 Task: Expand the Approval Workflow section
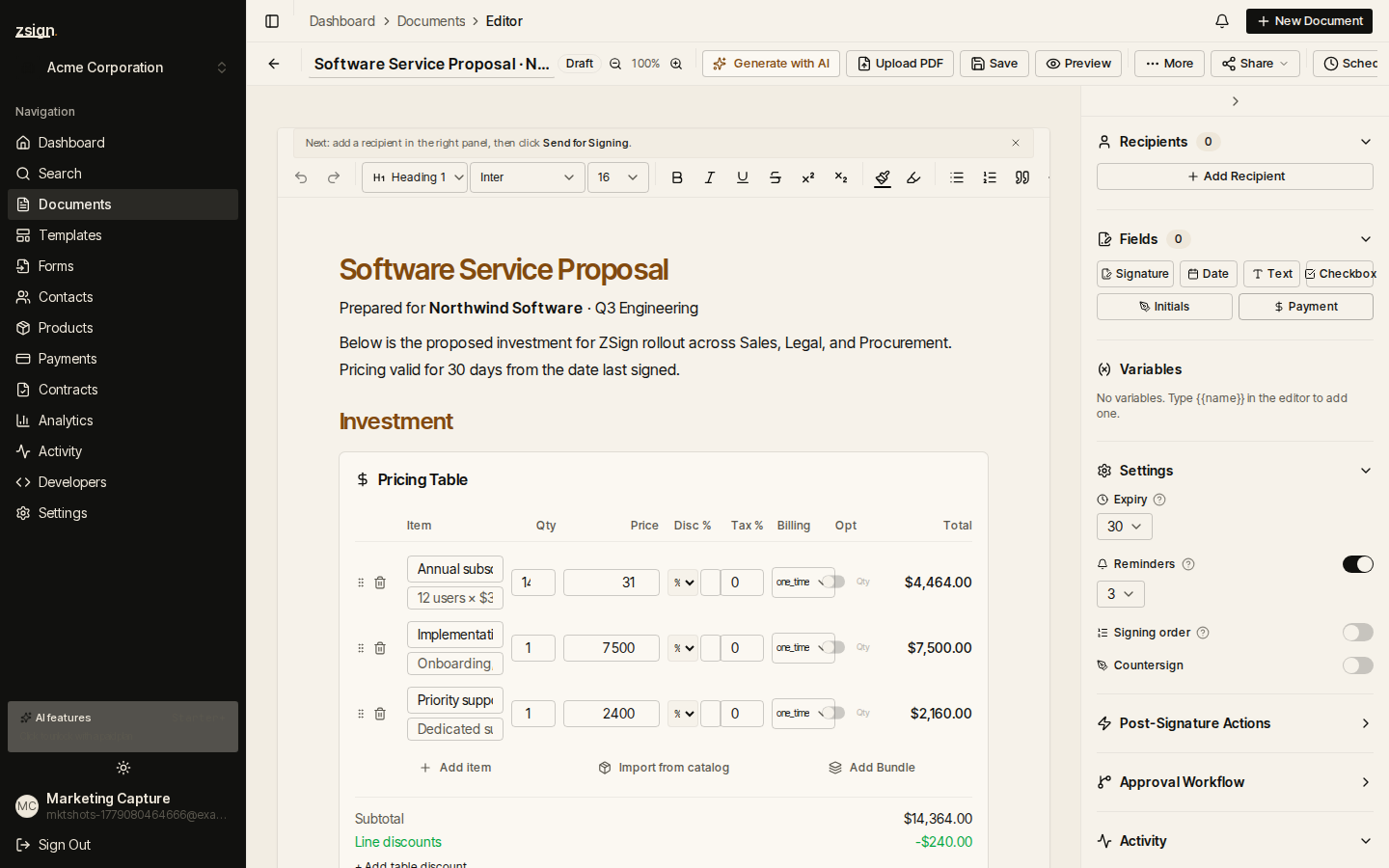tap(1235, 782)
